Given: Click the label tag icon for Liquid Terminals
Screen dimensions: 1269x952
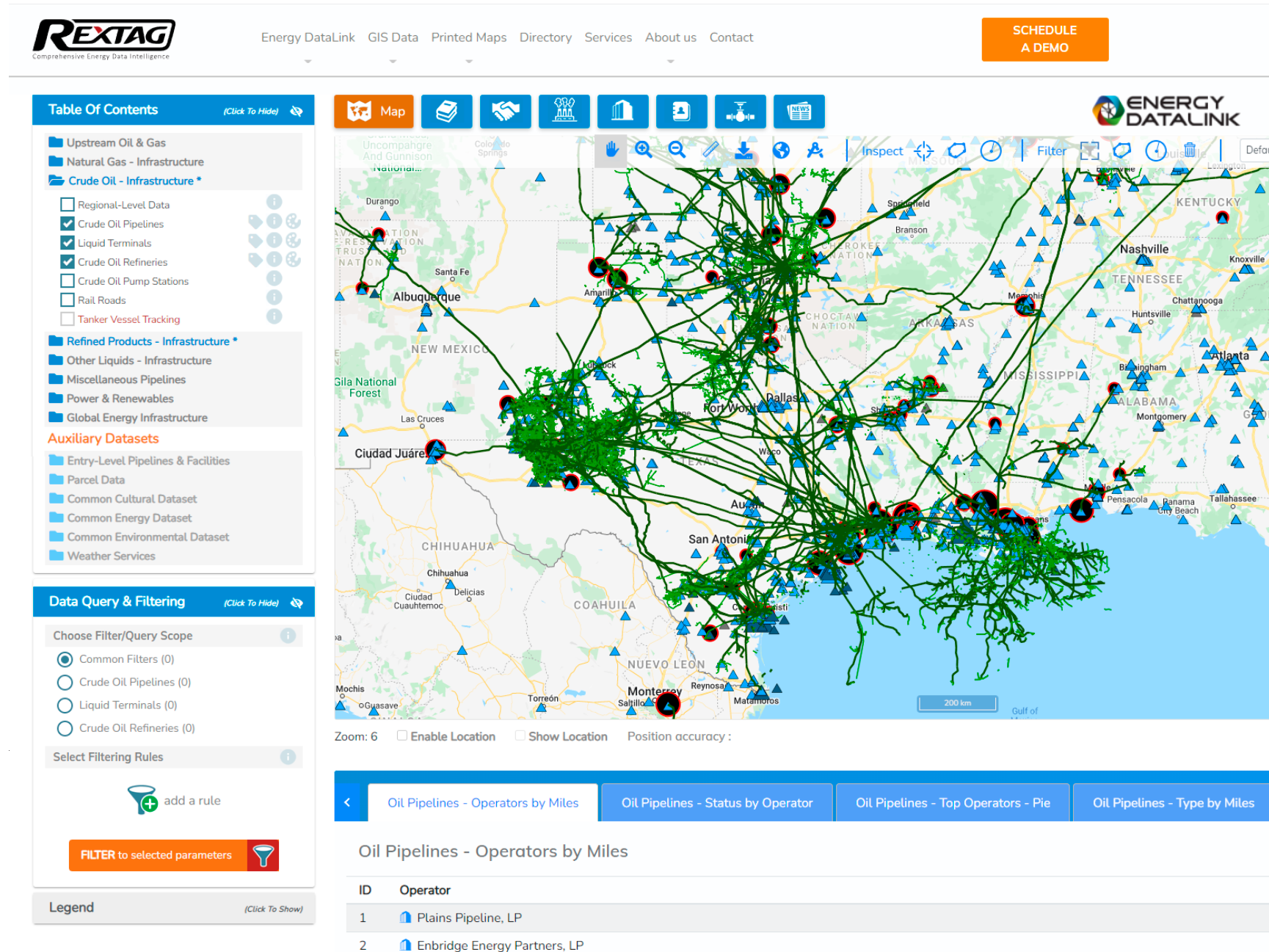Looking at the screenshot, I should [255, 240].
